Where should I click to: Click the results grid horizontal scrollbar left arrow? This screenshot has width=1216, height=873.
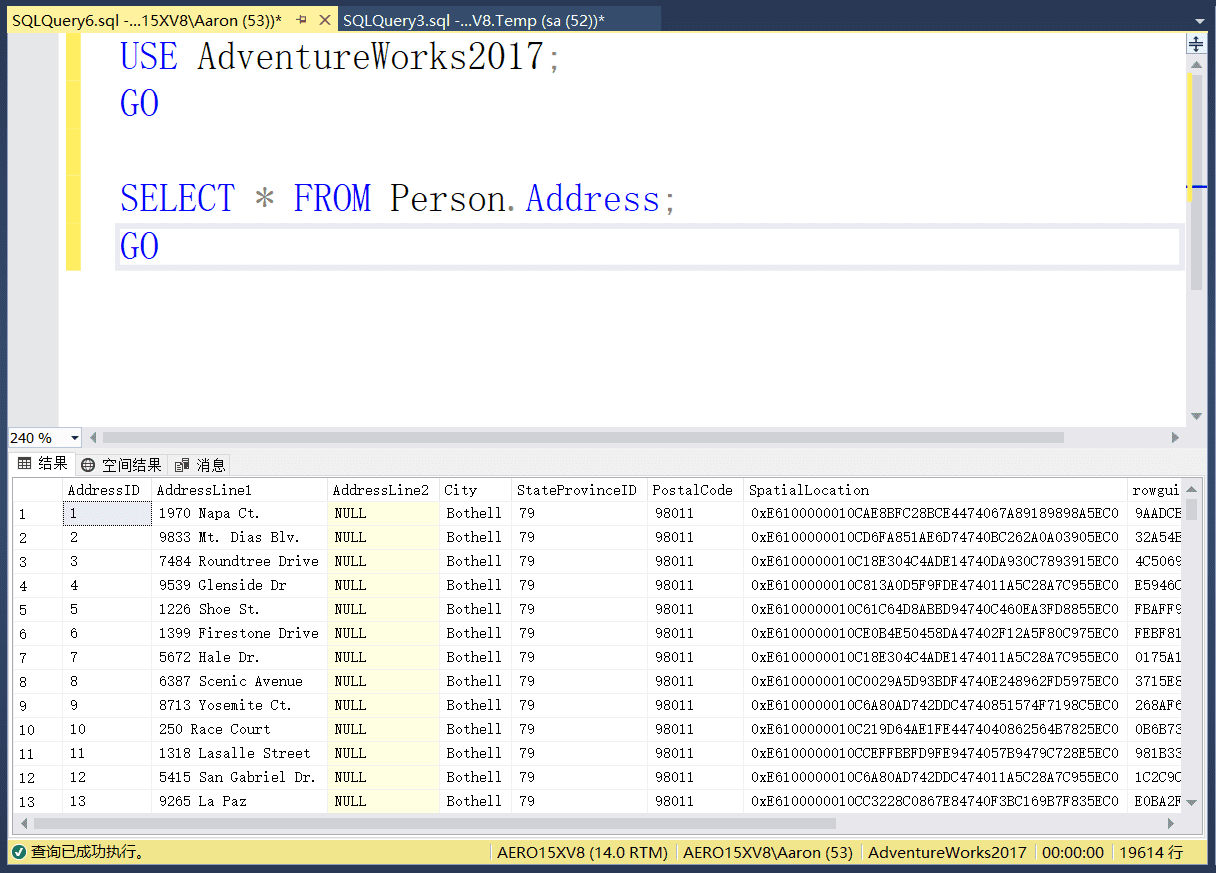coord(24,824)
